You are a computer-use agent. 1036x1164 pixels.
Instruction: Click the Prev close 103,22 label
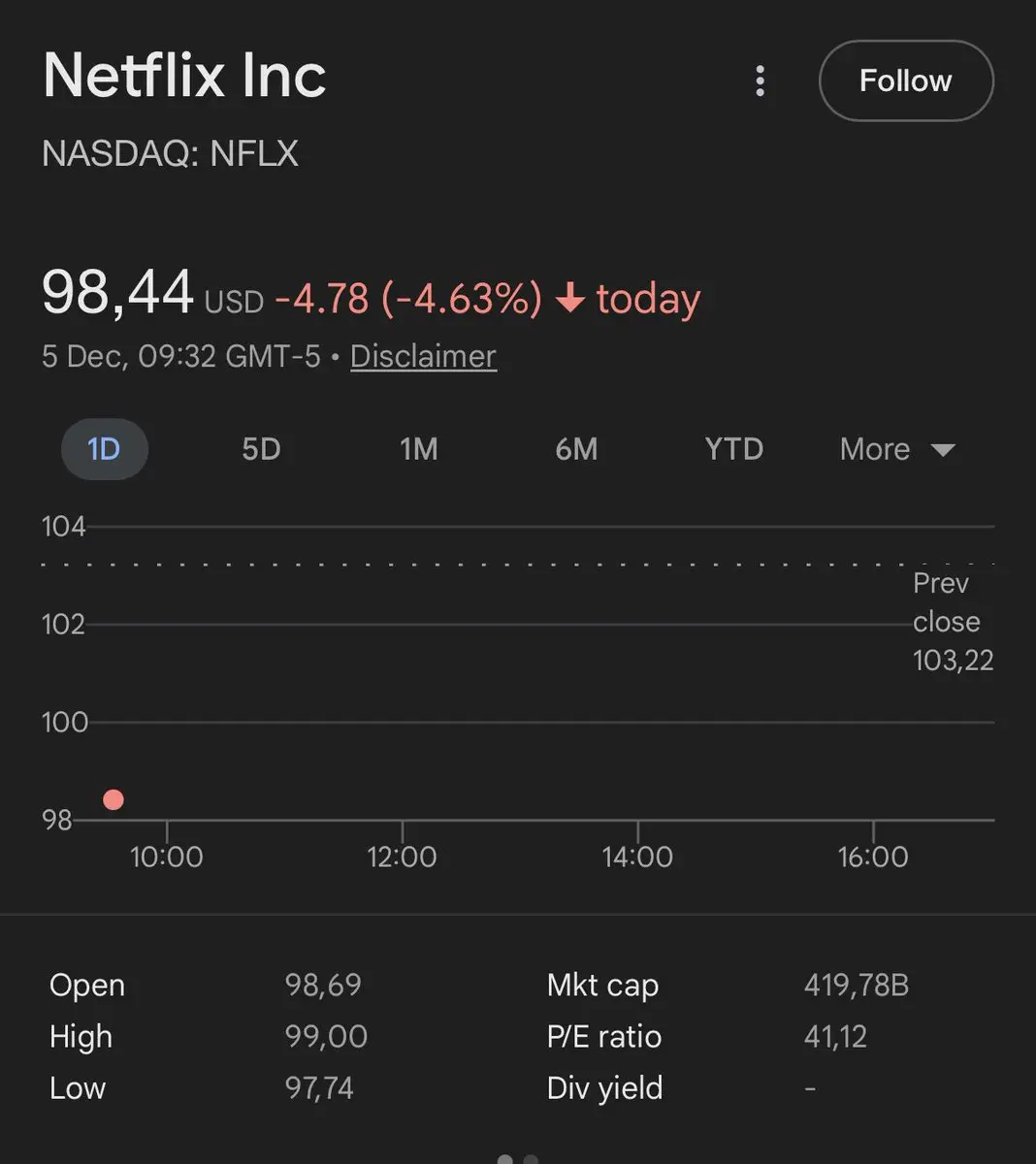pos(952,622)
